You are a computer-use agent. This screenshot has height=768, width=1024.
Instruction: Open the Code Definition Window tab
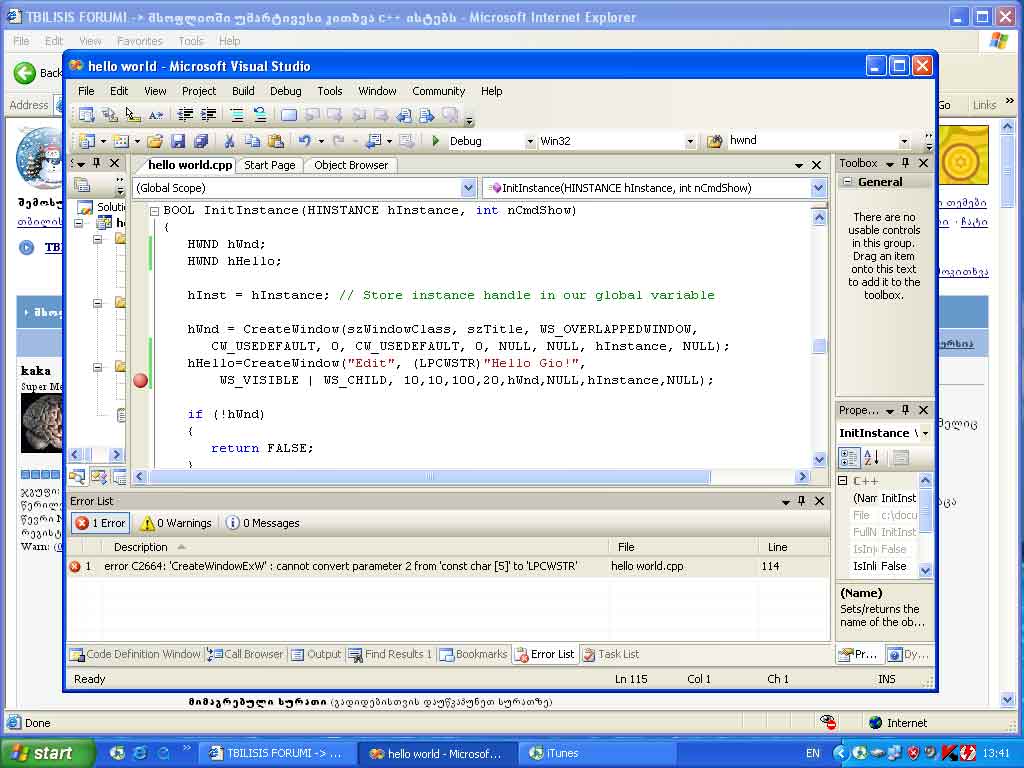[x=135, y=654]
